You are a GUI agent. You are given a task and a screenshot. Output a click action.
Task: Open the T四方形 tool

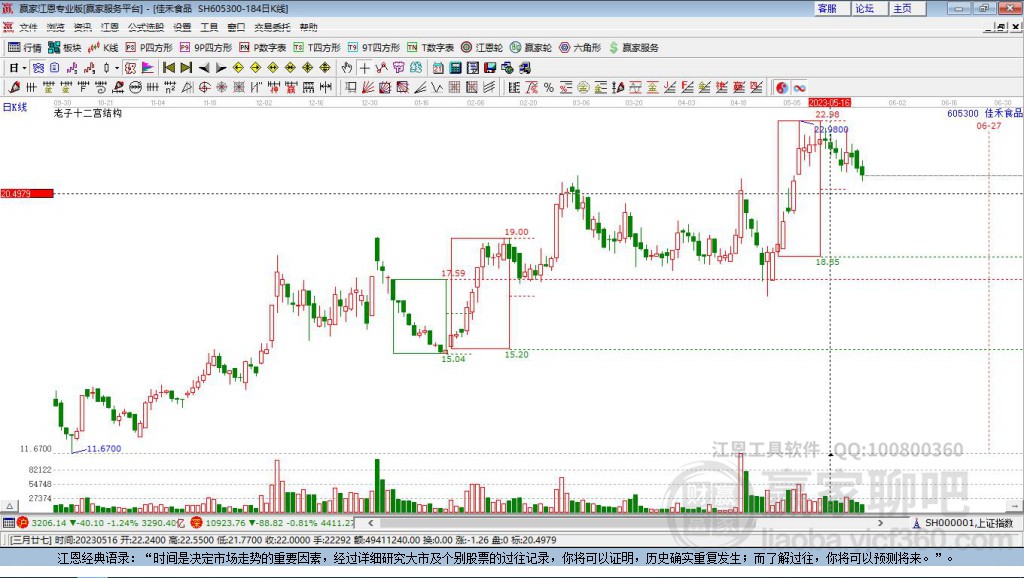click(x=317, y=48)
